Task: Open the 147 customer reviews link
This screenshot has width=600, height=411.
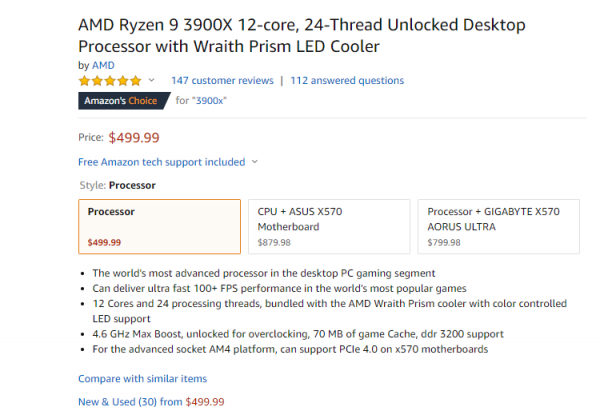Action: click(222, 80)
